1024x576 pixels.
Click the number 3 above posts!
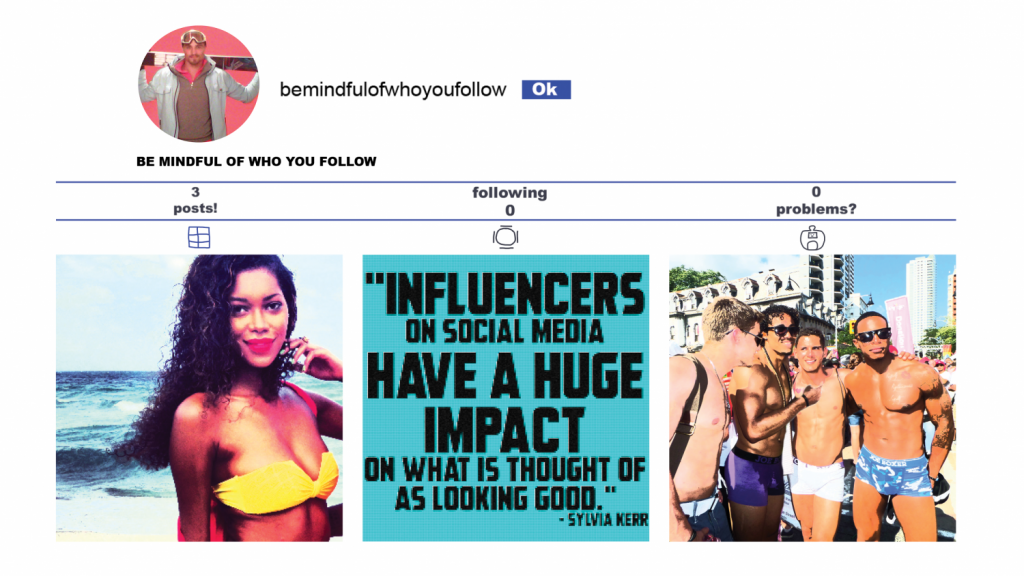(x=195, y=192)
